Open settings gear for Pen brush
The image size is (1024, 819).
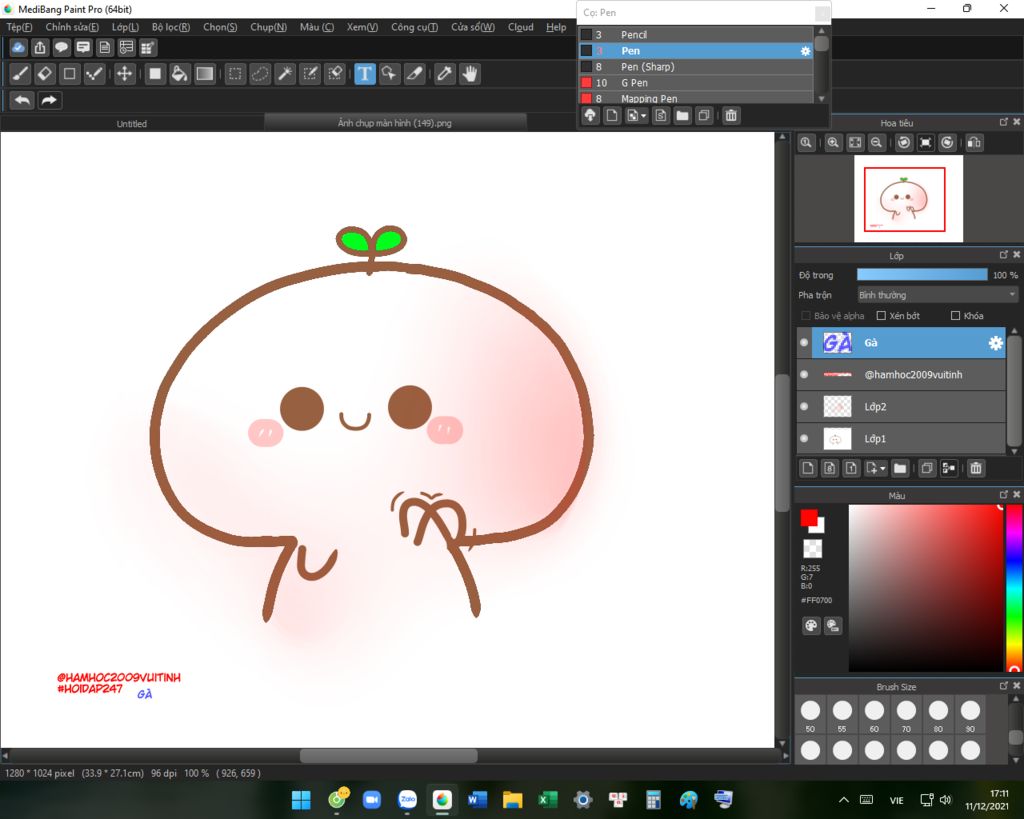805,51
